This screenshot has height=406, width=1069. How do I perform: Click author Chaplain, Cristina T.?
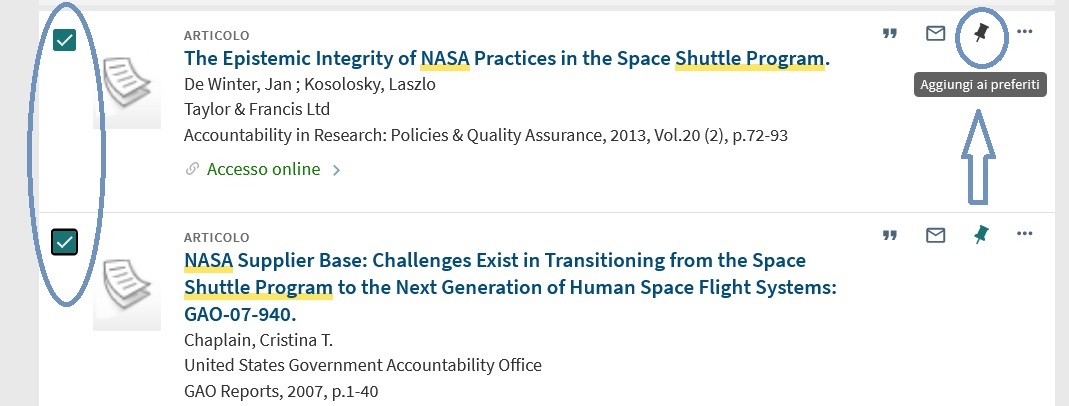(258, 341)
